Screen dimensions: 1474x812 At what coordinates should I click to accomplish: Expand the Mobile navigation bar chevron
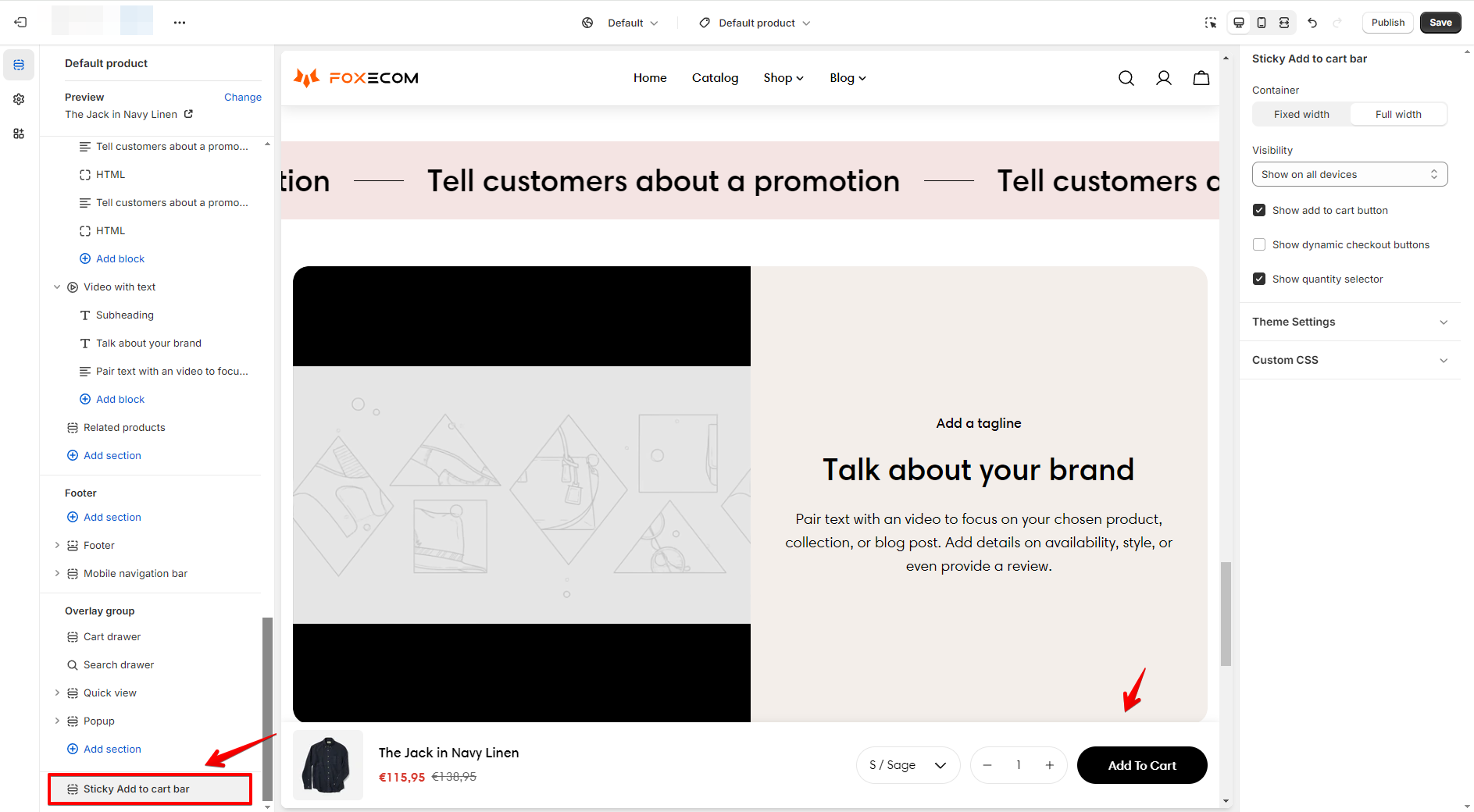[x=57, y=573]
